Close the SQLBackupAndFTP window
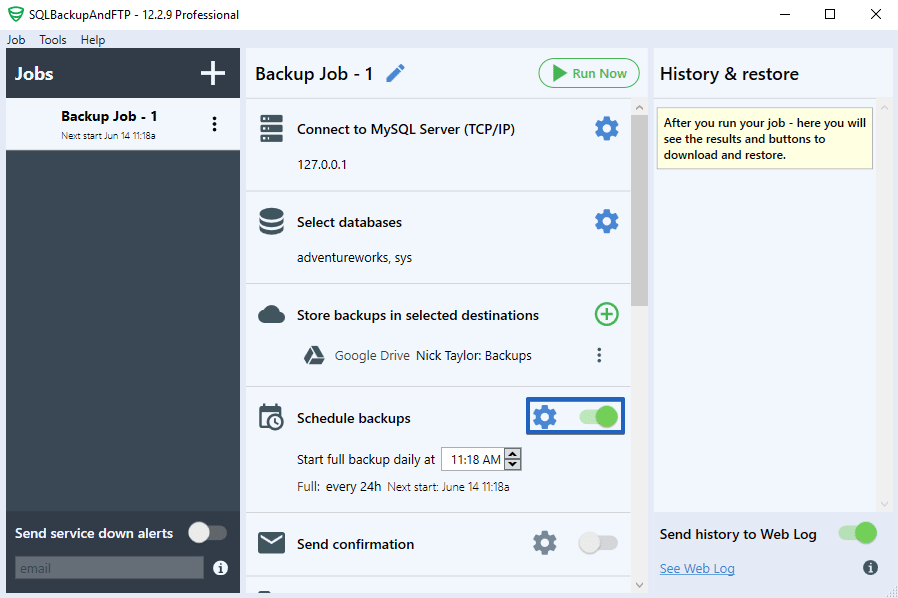898x598 pixels. (x=876, y=14)
